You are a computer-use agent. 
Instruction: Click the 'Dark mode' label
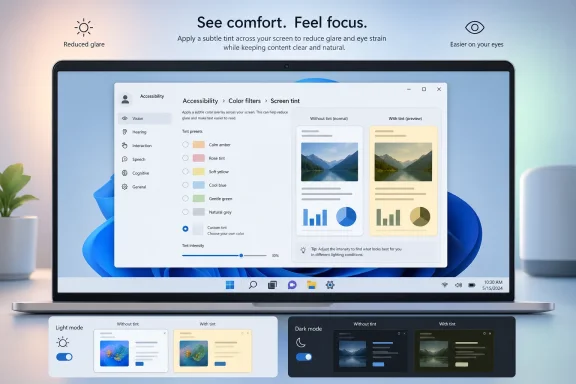[x=308, y=329]
